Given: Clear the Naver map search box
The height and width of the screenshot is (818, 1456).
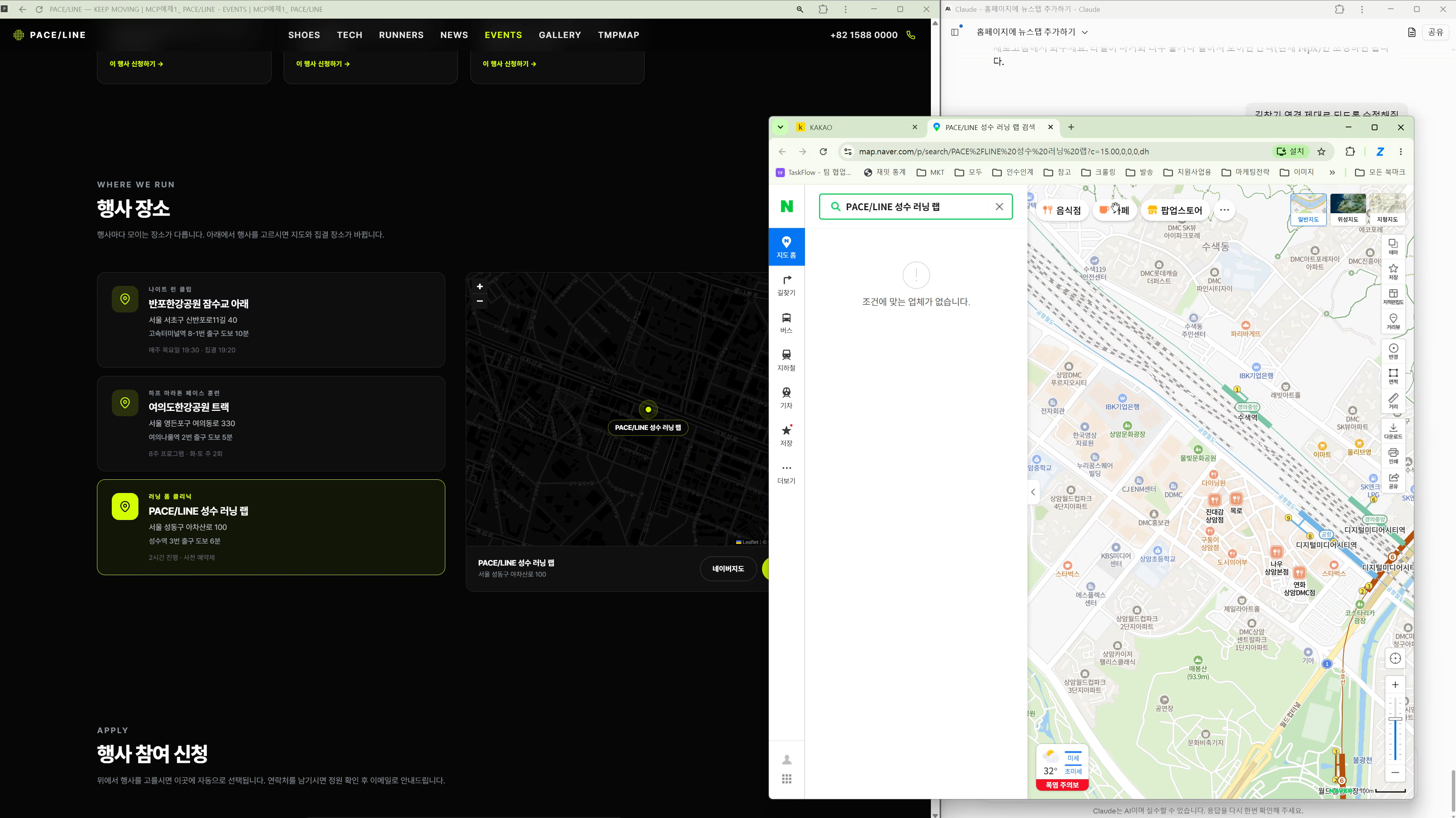Looking at the screenshot, I should click(x=999, y=207).
